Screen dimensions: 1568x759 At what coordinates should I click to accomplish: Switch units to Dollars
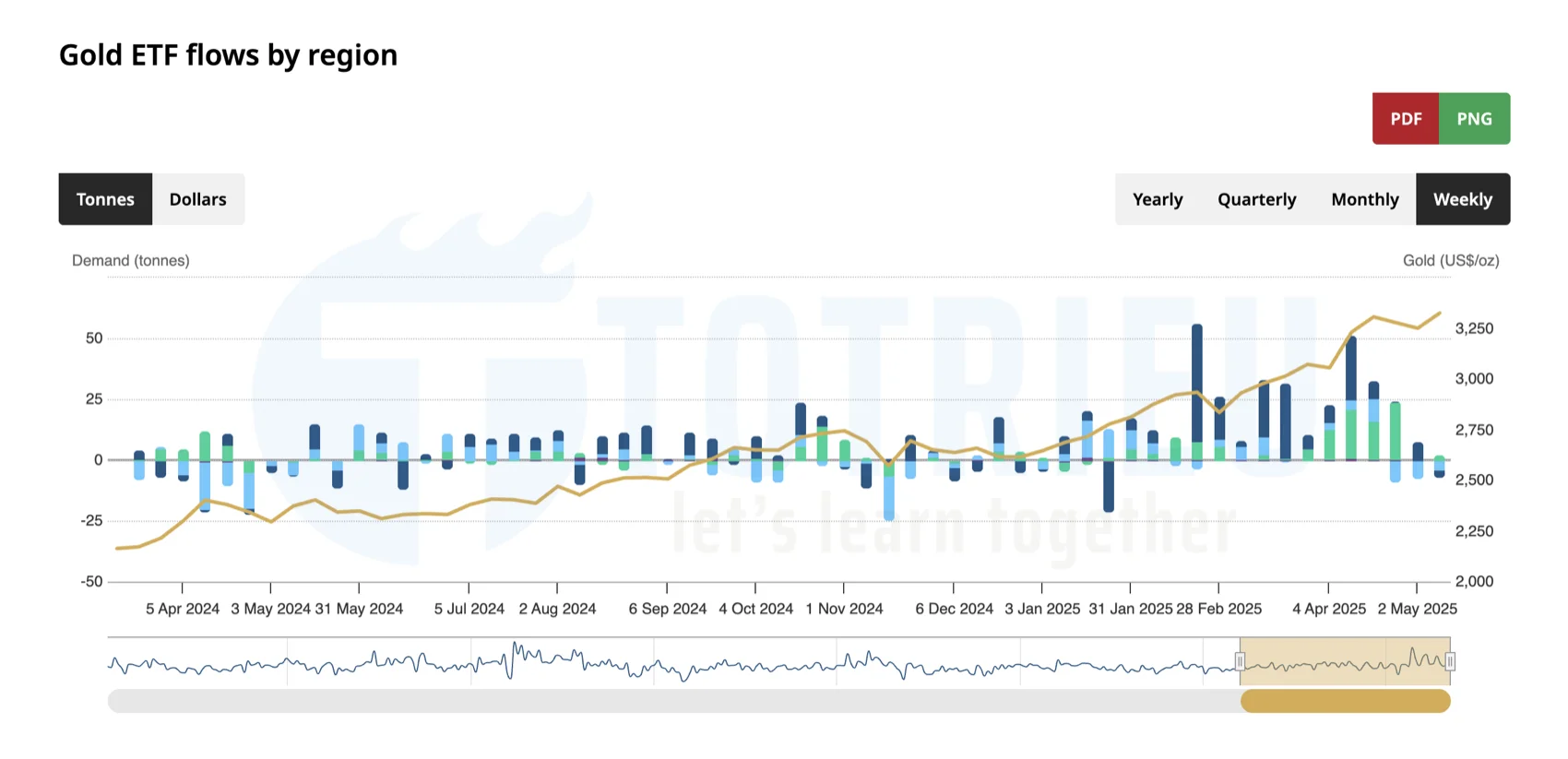coord(197,199)
